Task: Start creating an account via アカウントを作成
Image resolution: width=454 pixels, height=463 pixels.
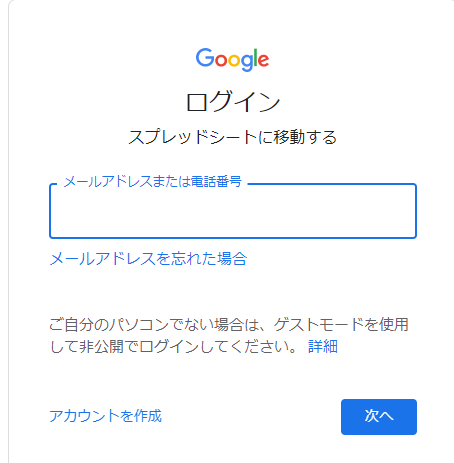Action: (x=105, y=416)
